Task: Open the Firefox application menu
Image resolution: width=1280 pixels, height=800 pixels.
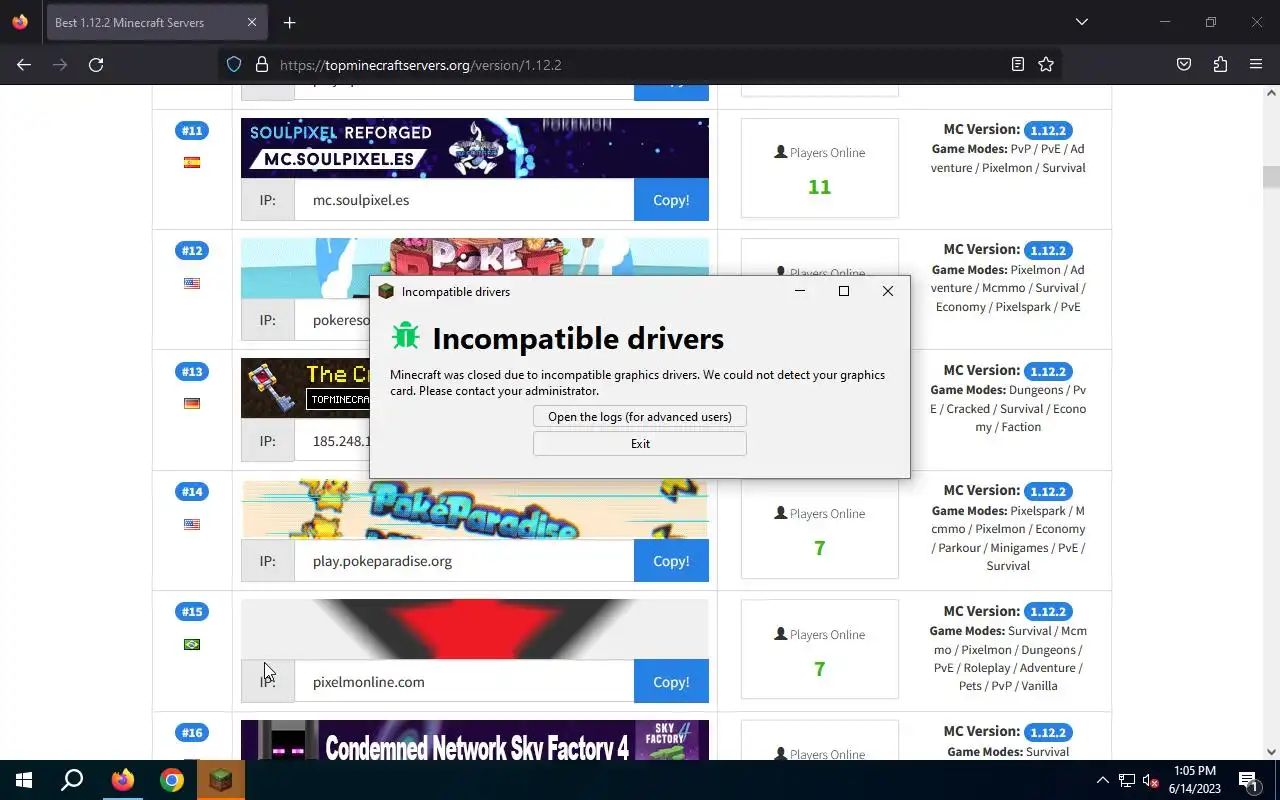Action: point(1256,64)
